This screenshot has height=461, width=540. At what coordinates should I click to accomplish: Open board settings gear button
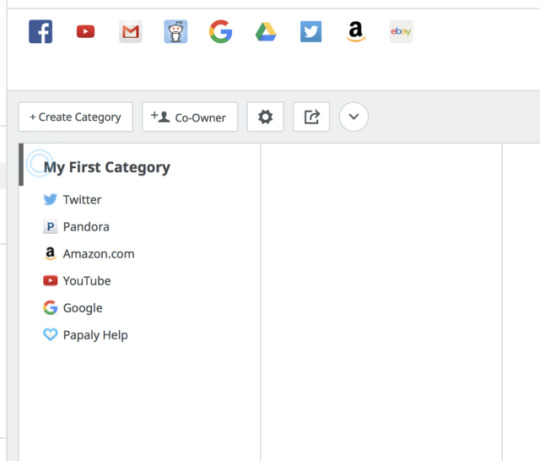265,117
